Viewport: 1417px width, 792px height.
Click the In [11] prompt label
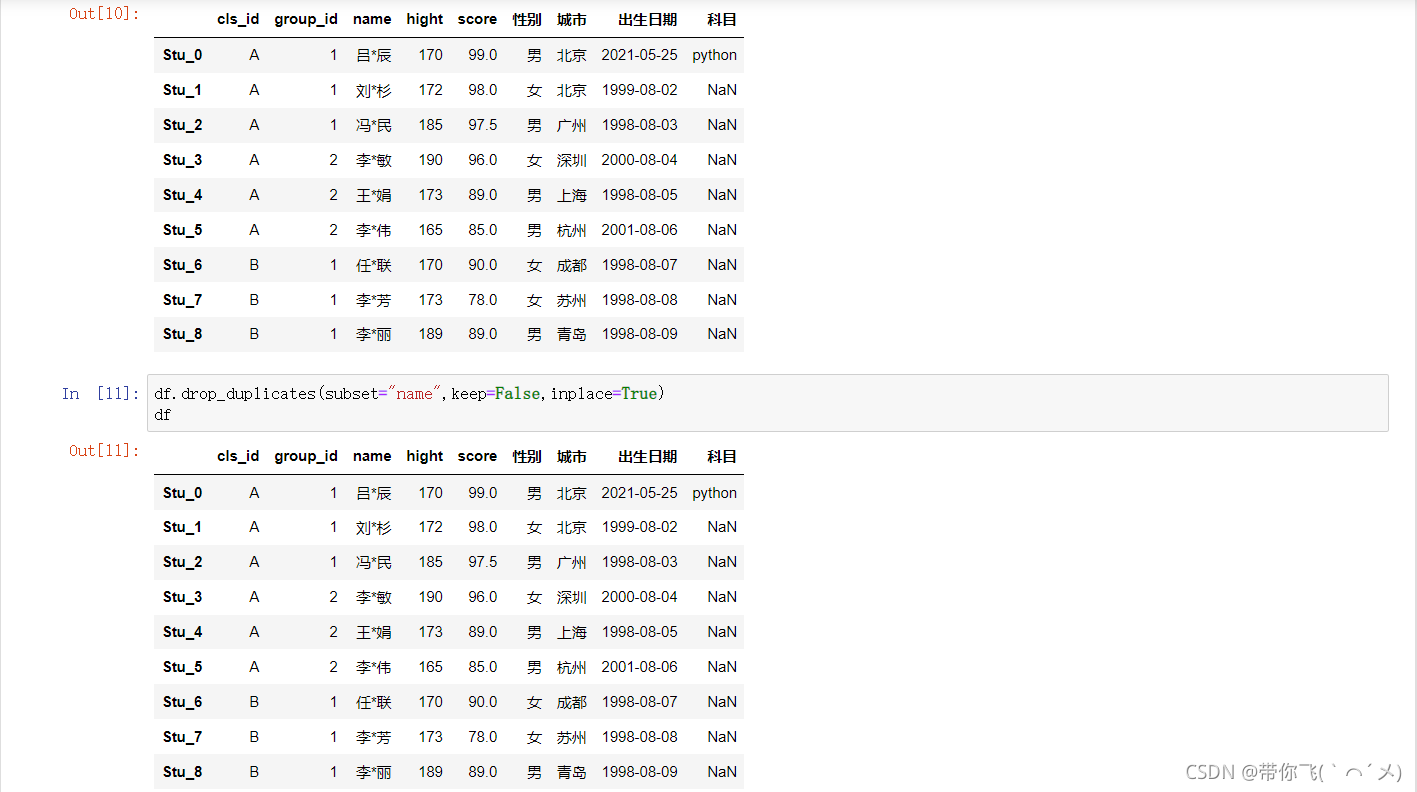tap(101, 394)
